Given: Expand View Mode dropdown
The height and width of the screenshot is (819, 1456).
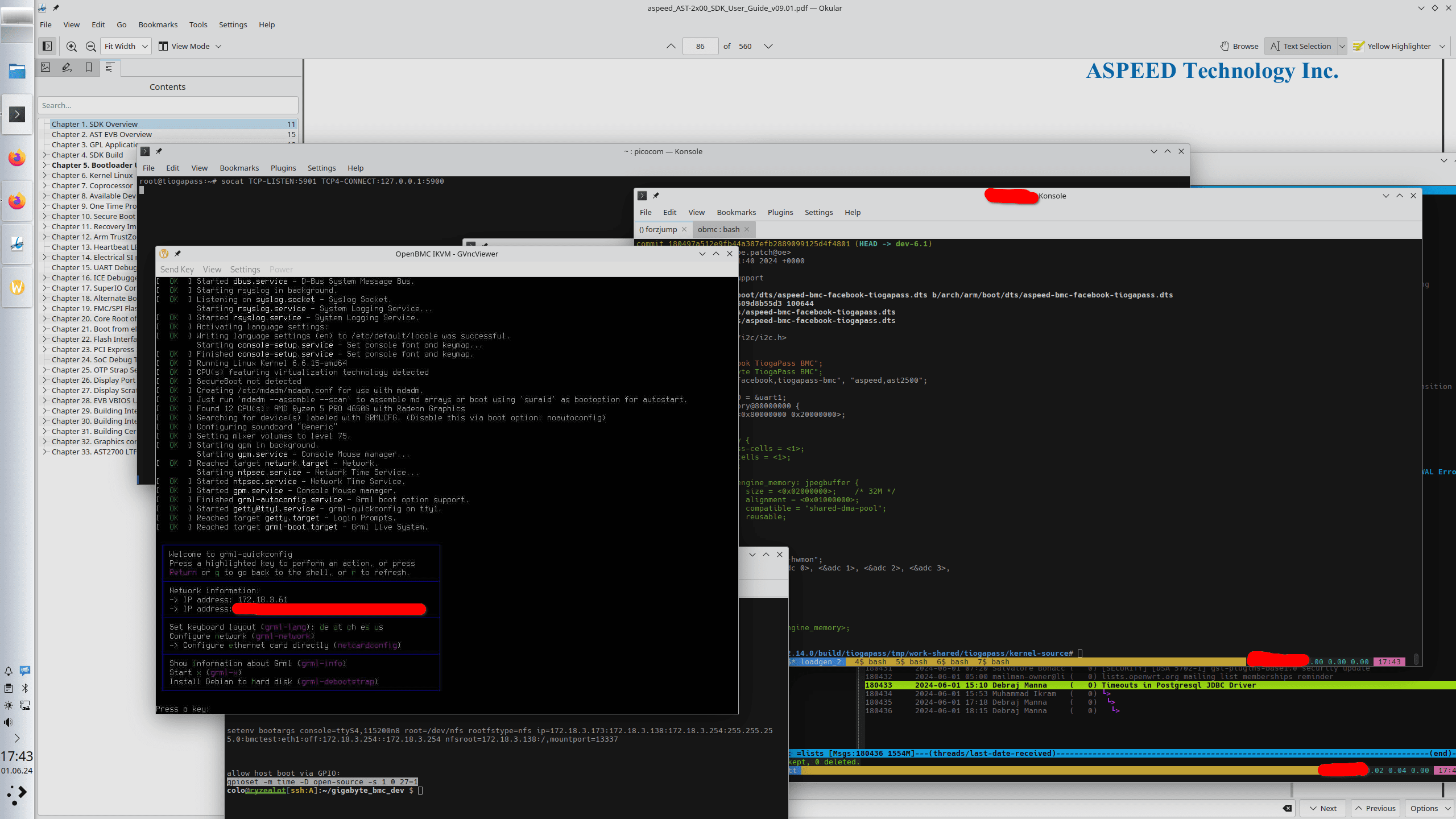Looking at the screenshot, I should [x=190, y=46].
